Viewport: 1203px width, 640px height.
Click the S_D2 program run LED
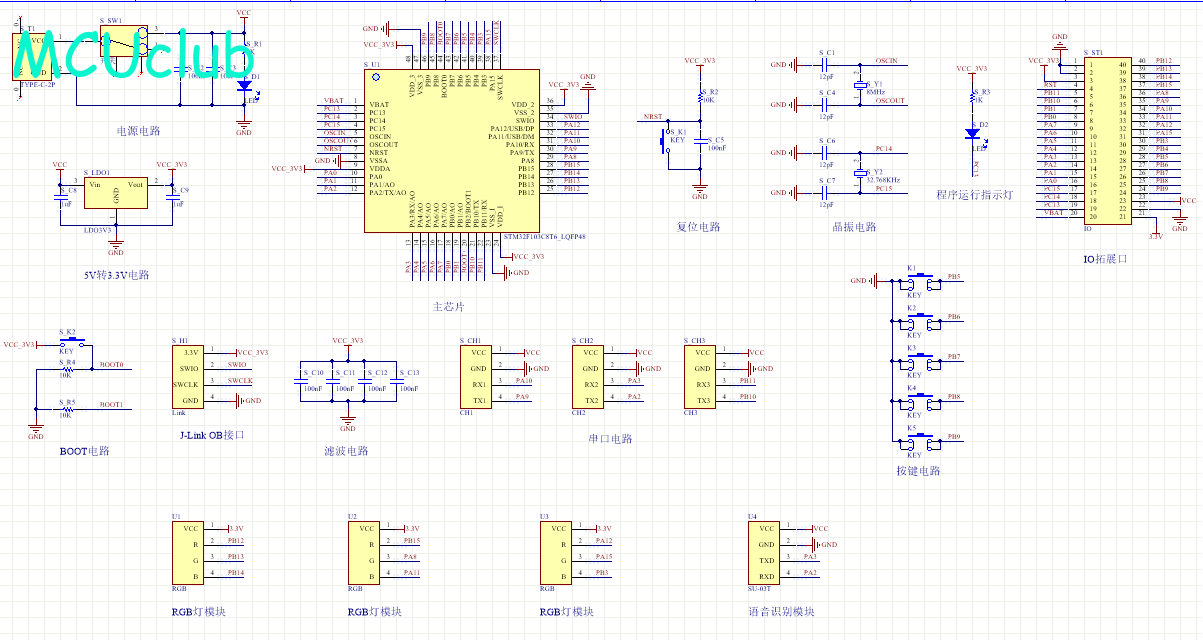[971, 134]
